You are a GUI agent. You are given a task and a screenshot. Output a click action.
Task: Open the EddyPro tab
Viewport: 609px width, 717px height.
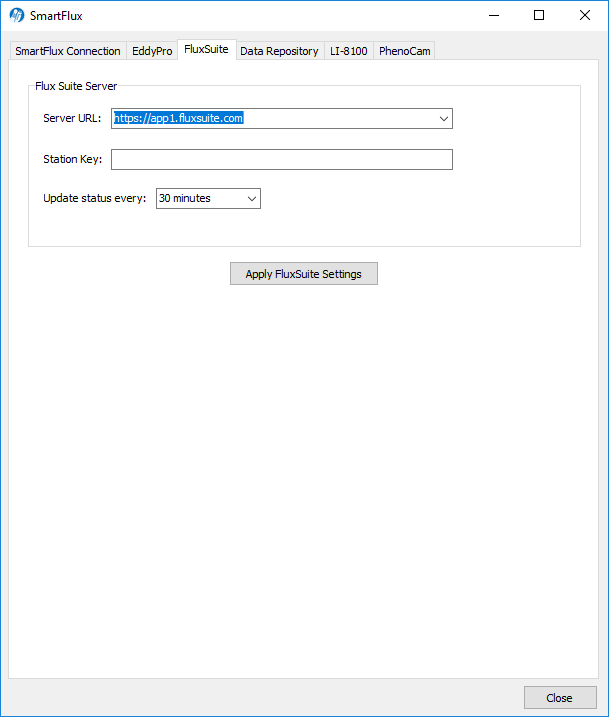point(152,51)
